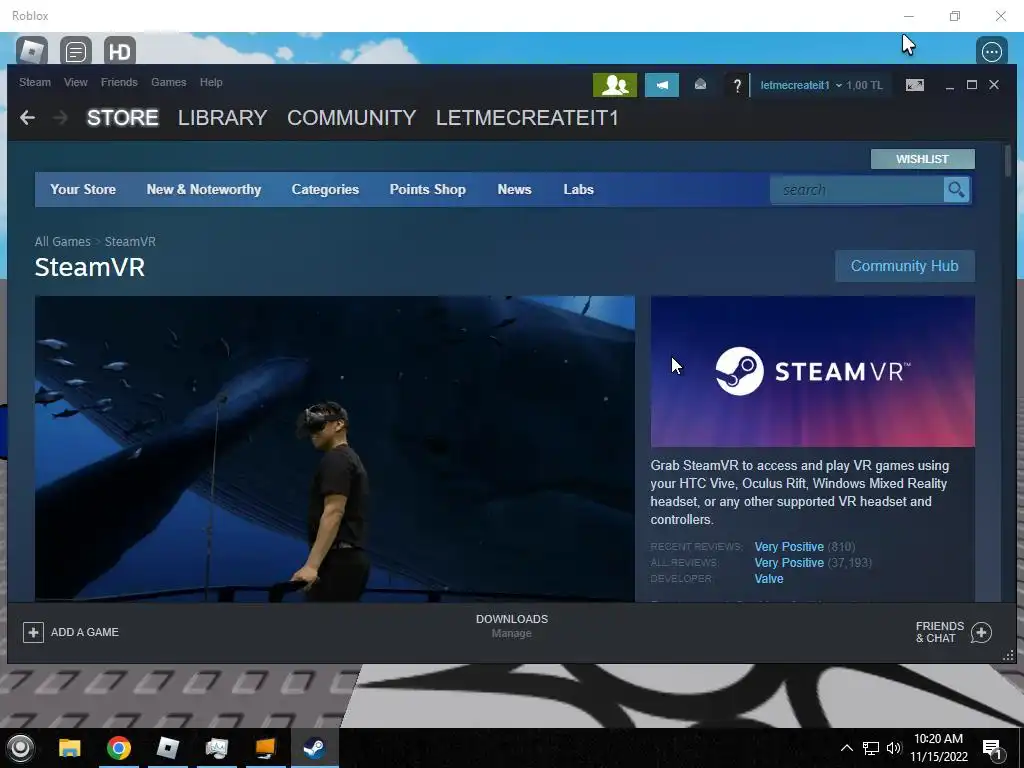Open taskbar notification center icon
Image resolution: width=1024 pixels, height=768 pixels.
click(x=993, y=750)
